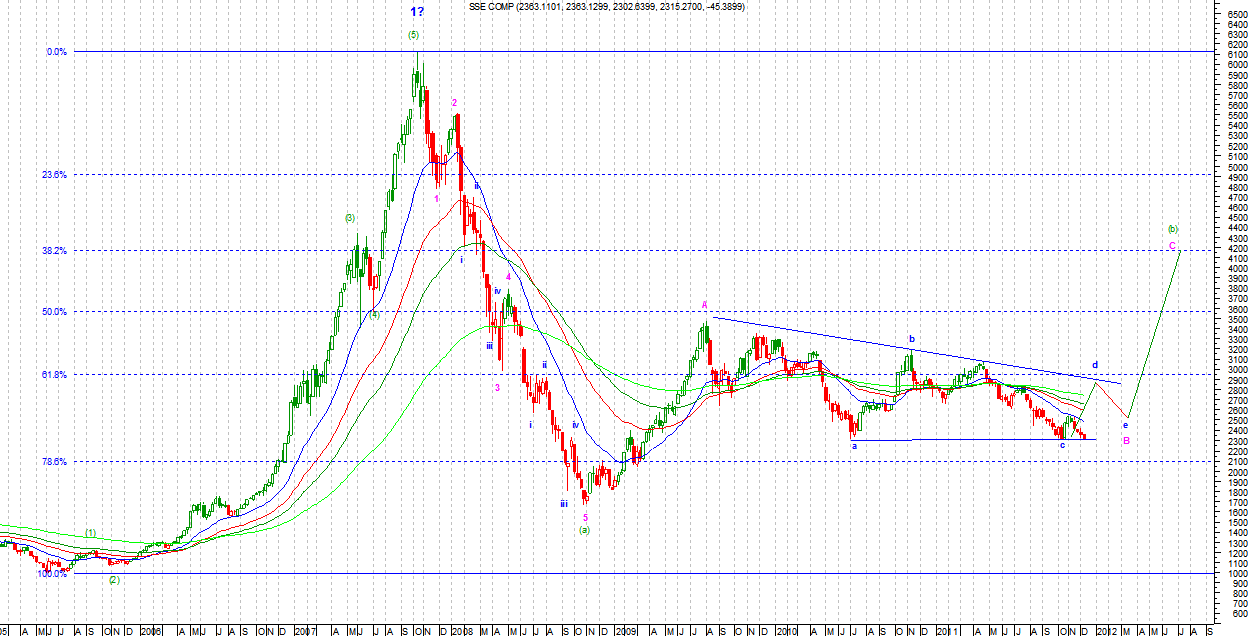Click the blue 'd' triangle wave label

[1095, 365]
